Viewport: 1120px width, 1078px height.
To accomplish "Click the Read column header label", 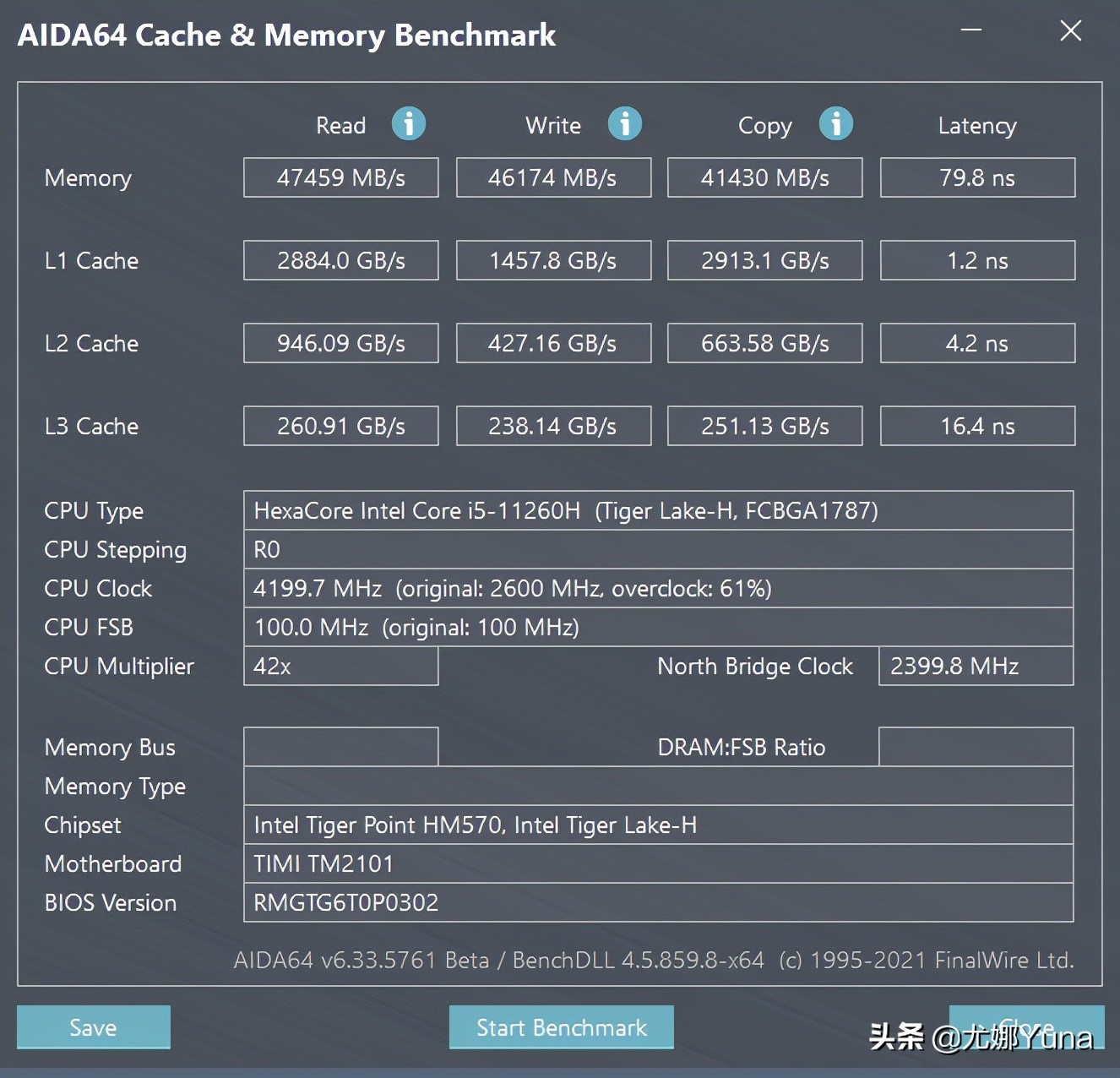I will 341,125.
